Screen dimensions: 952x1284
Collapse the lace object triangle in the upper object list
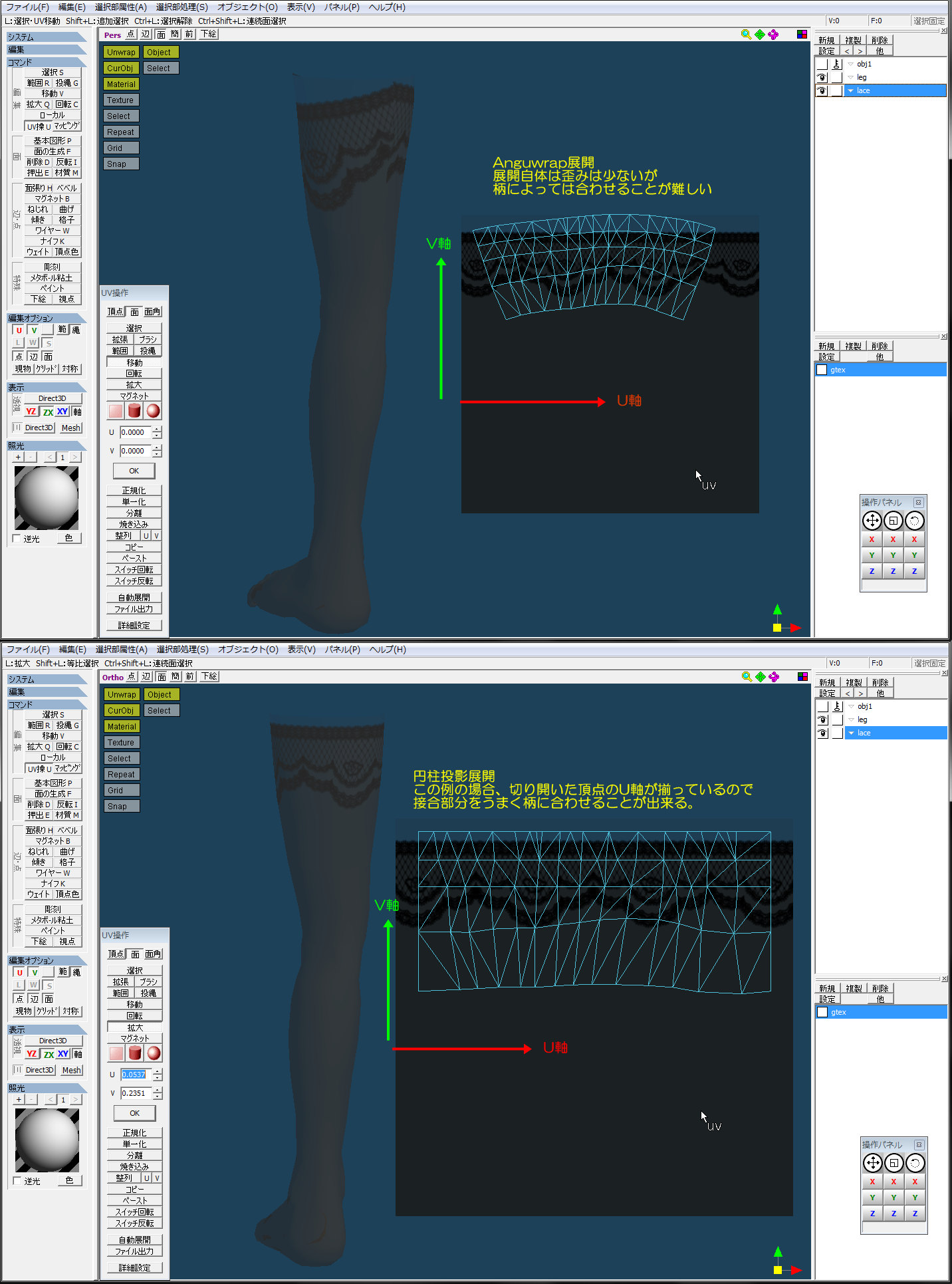pyautogui.click(x=850, y=90)
